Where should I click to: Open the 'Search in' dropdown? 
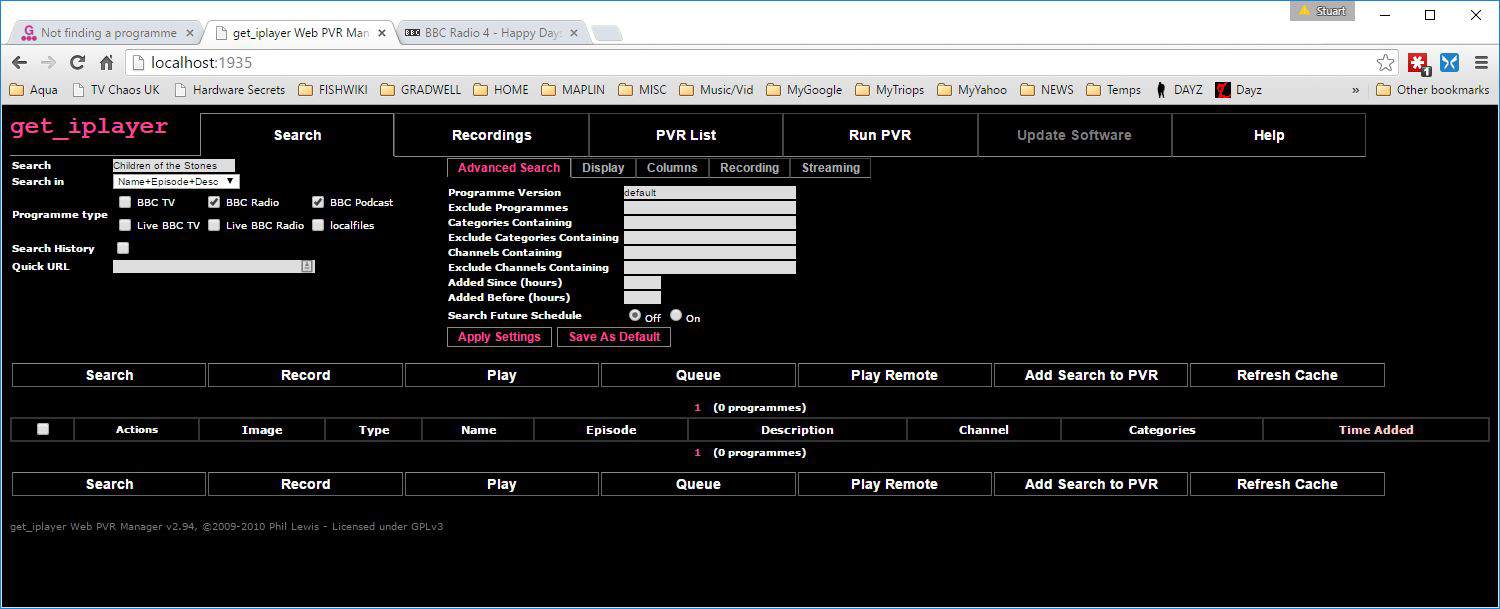[x=176, y=182]
